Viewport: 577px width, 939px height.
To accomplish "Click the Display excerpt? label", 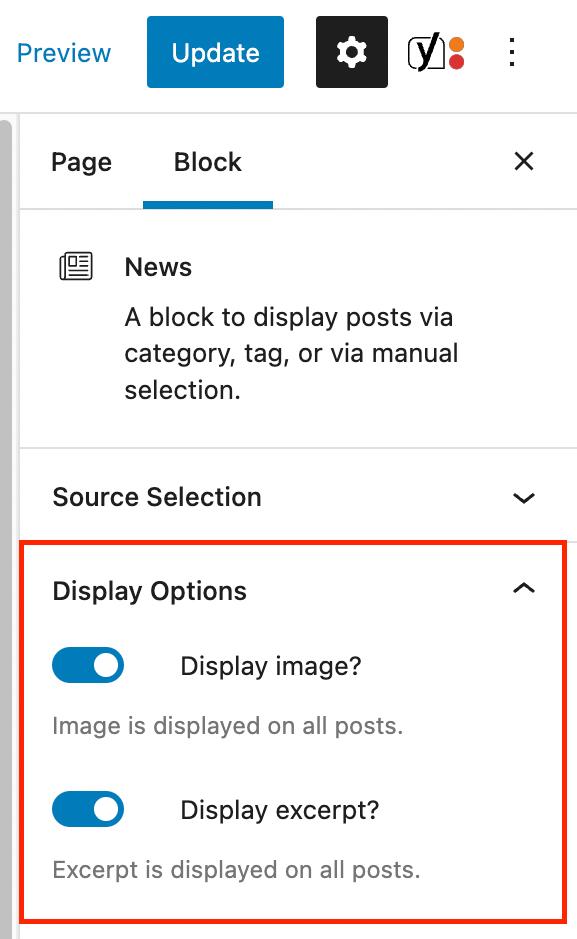I will (280, 810).
